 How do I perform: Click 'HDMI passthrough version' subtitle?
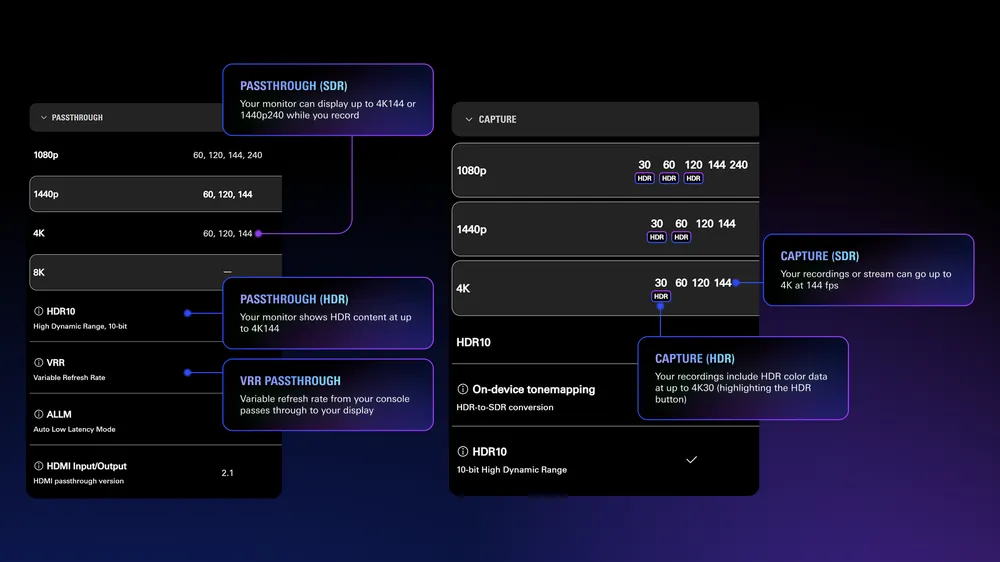pyautogui.click(x=78, y=481)
